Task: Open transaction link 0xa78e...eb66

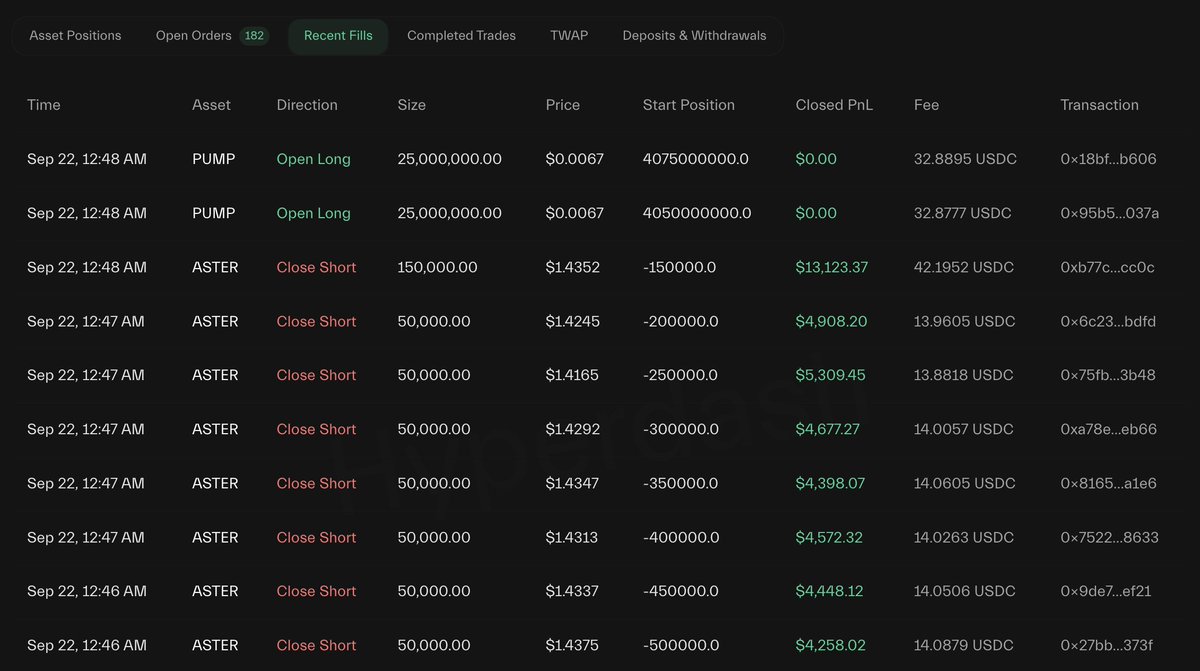Action: click(x=1108, y=429)
